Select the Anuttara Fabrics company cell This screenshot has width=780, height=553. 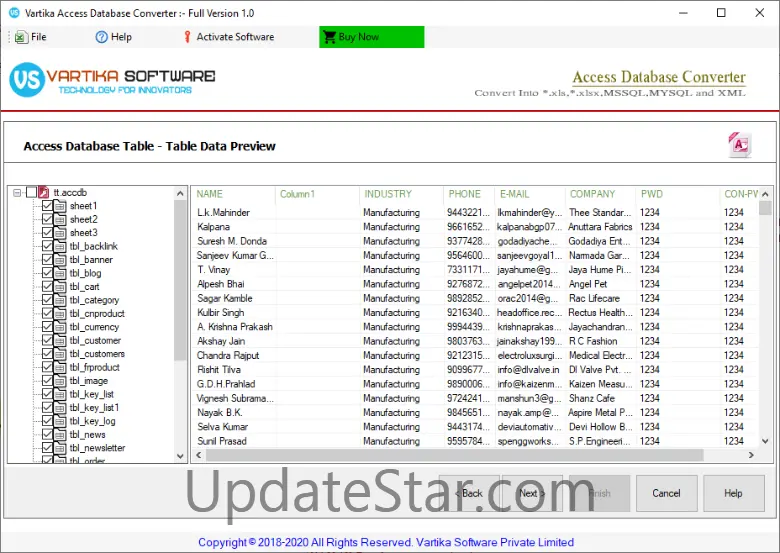click(x=600, y=227)
